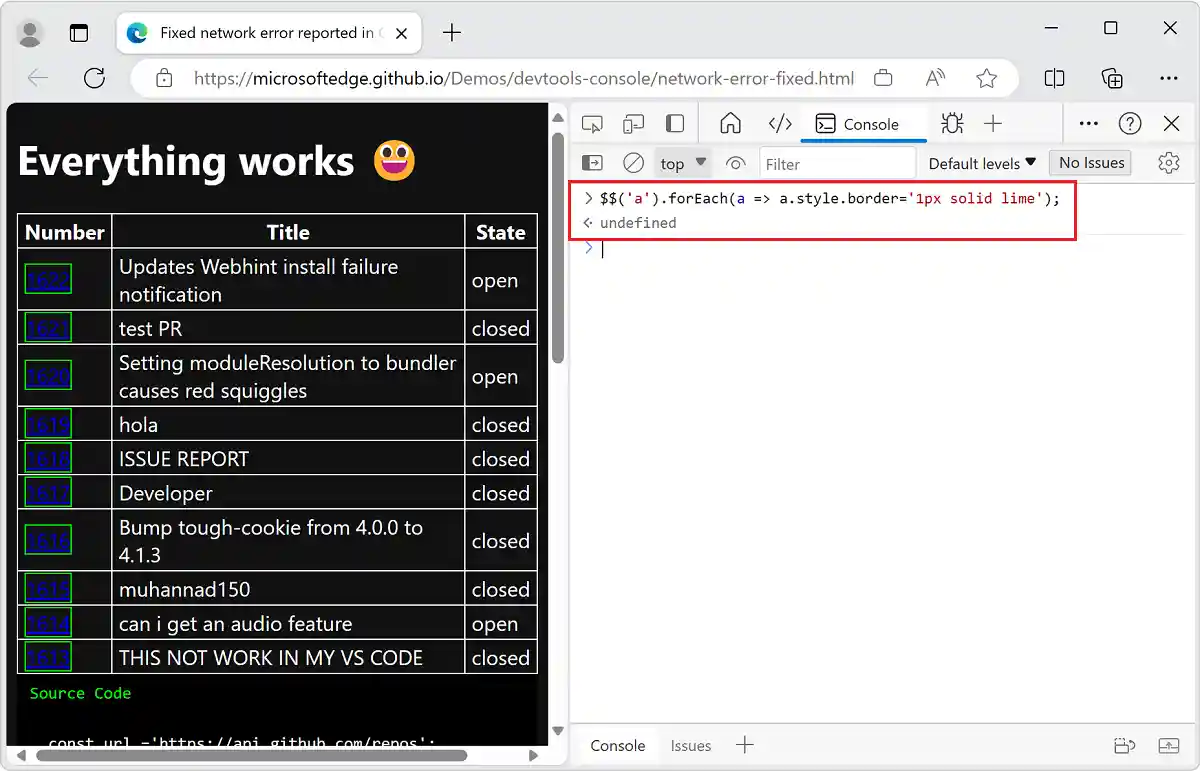Image resolution: width=1200 pixels, height=771 pixels.
Task: Click inside the console Filter field
Action: [838, 162]
